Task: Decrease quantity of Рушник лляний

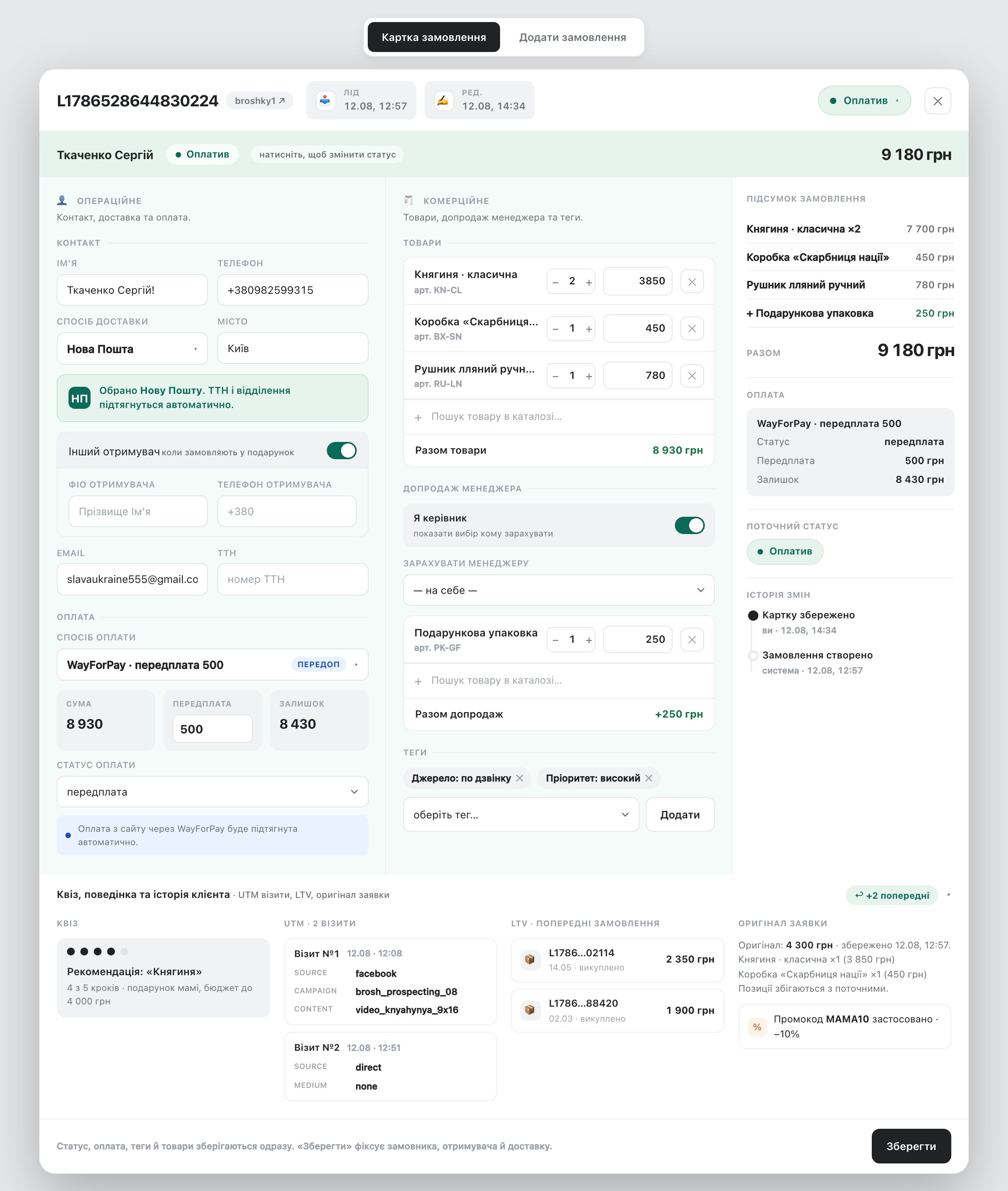Action: click(556, 376)
